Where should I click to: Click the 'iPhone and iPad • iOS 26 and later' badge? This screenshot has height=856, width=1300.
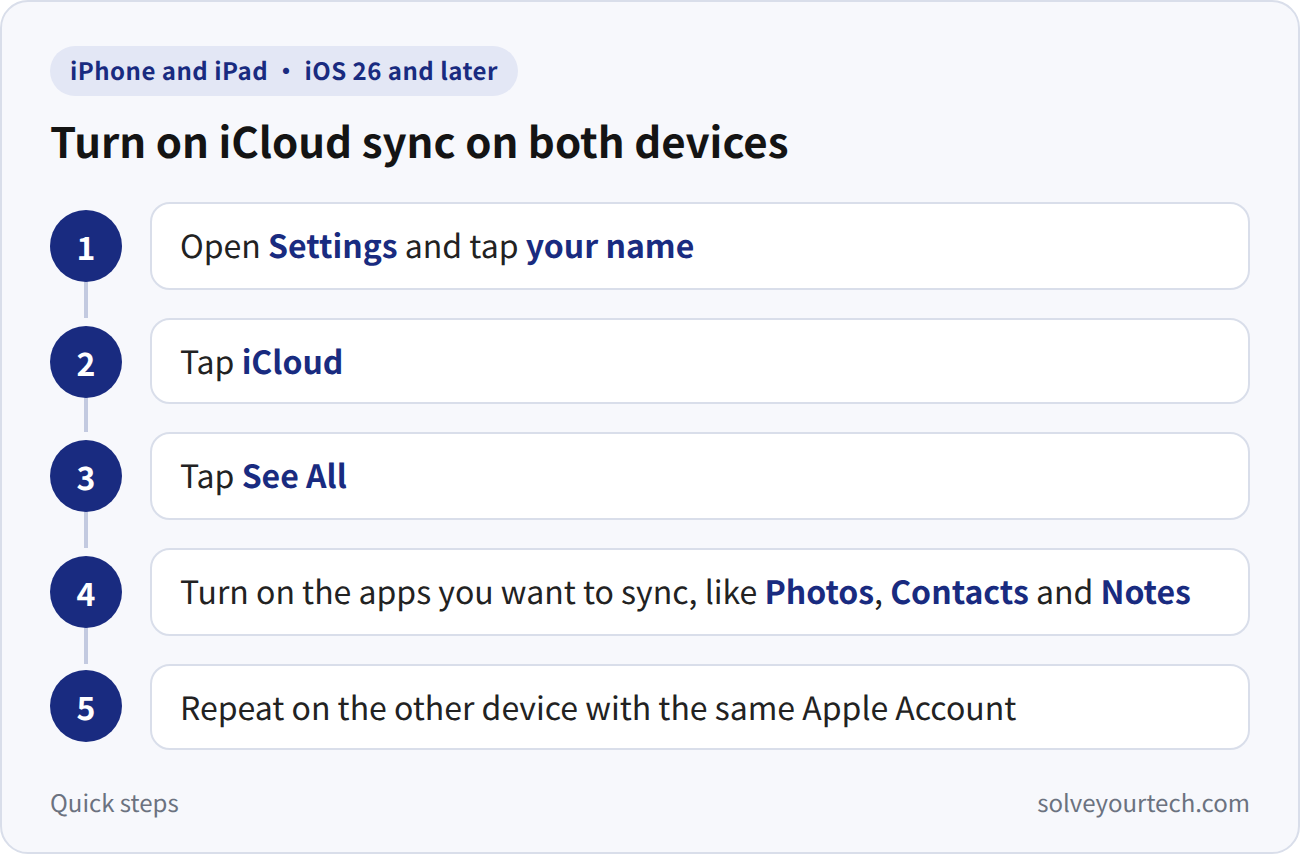[x=284, y=71]
